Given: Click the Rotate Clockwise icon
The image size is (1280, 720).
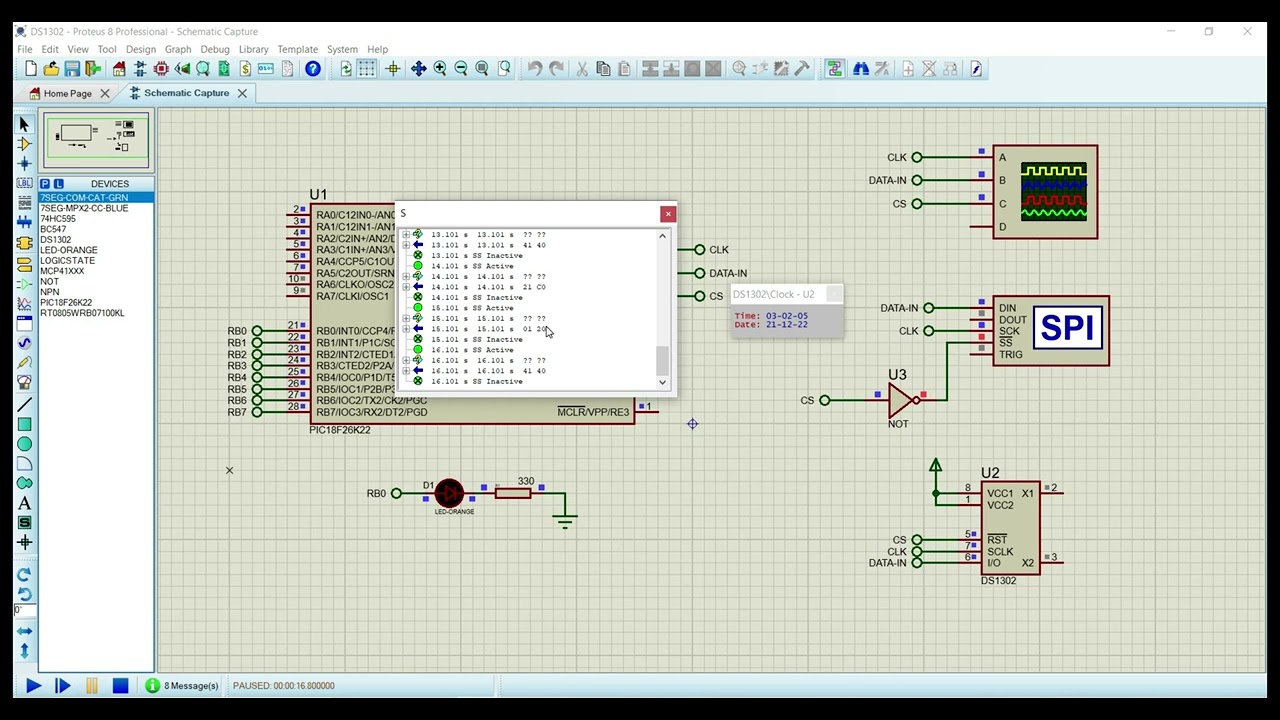Looking at the screenshot, I should point(24,575).
